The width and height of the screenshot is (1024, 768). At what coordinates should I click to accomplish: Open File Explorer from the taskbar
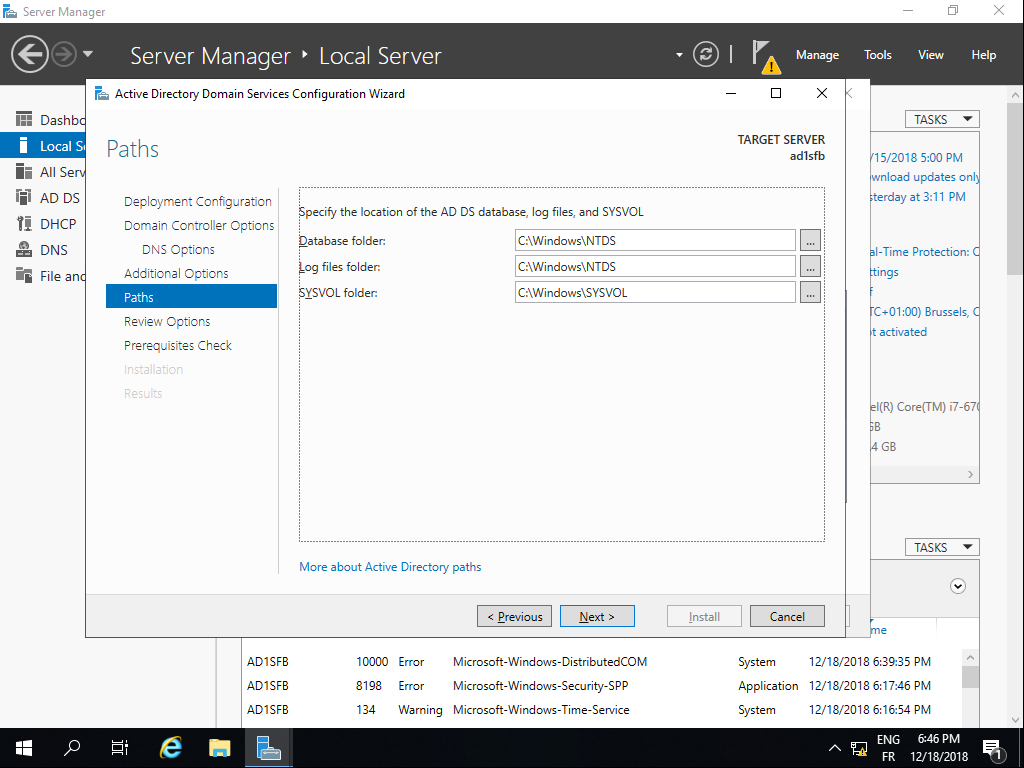(220, 748)
